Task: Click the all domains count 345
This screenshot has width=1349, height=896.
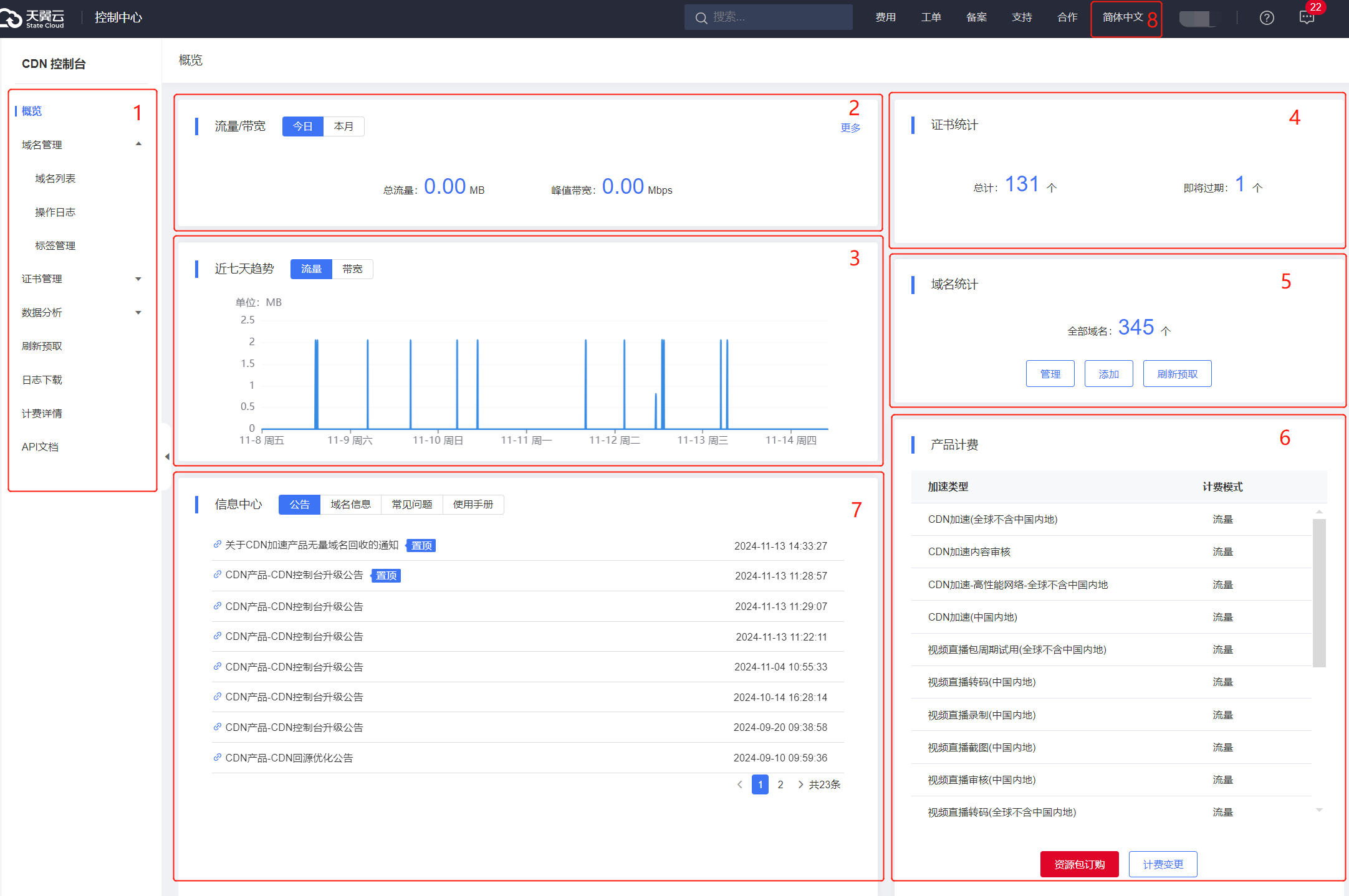Action: coord(1136,327)
